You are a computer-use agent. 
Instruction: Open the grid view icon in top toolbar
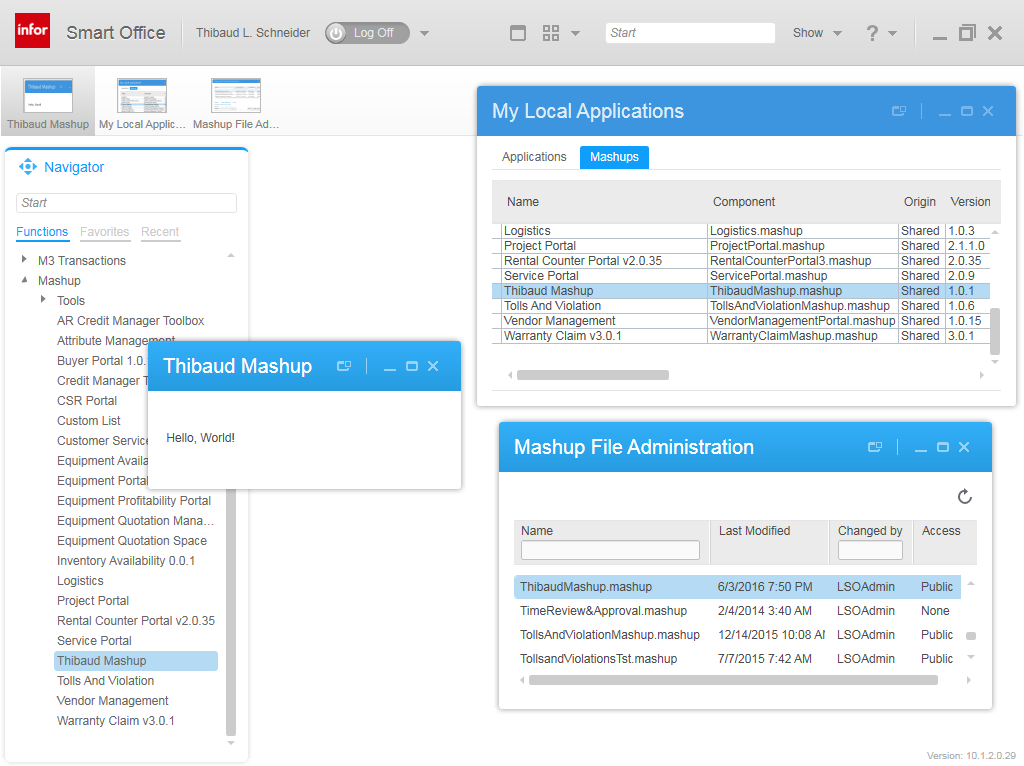pyautogui.click(x=551, y=33)
